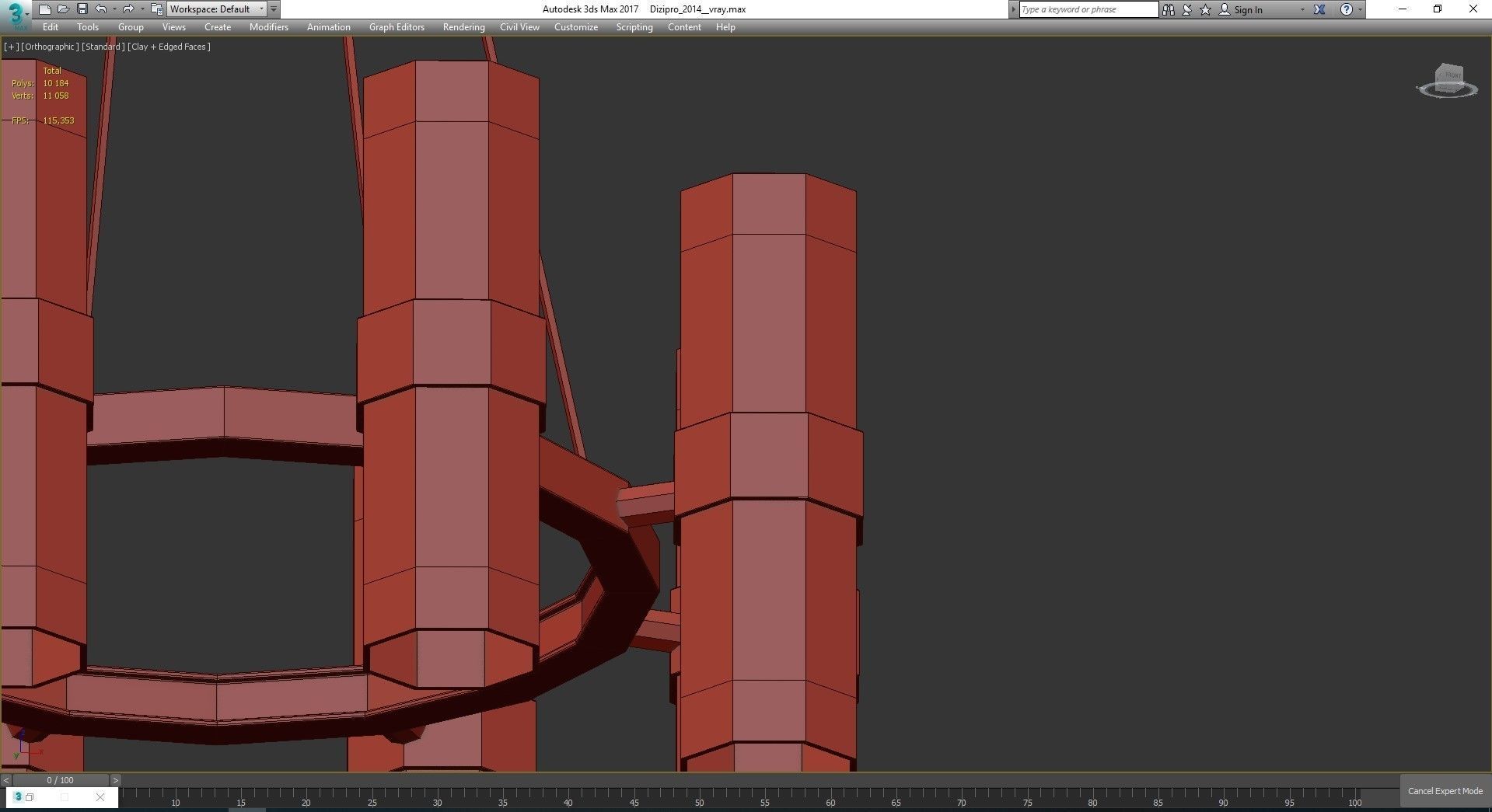Undo the last action via toolbar arrow

101,9
